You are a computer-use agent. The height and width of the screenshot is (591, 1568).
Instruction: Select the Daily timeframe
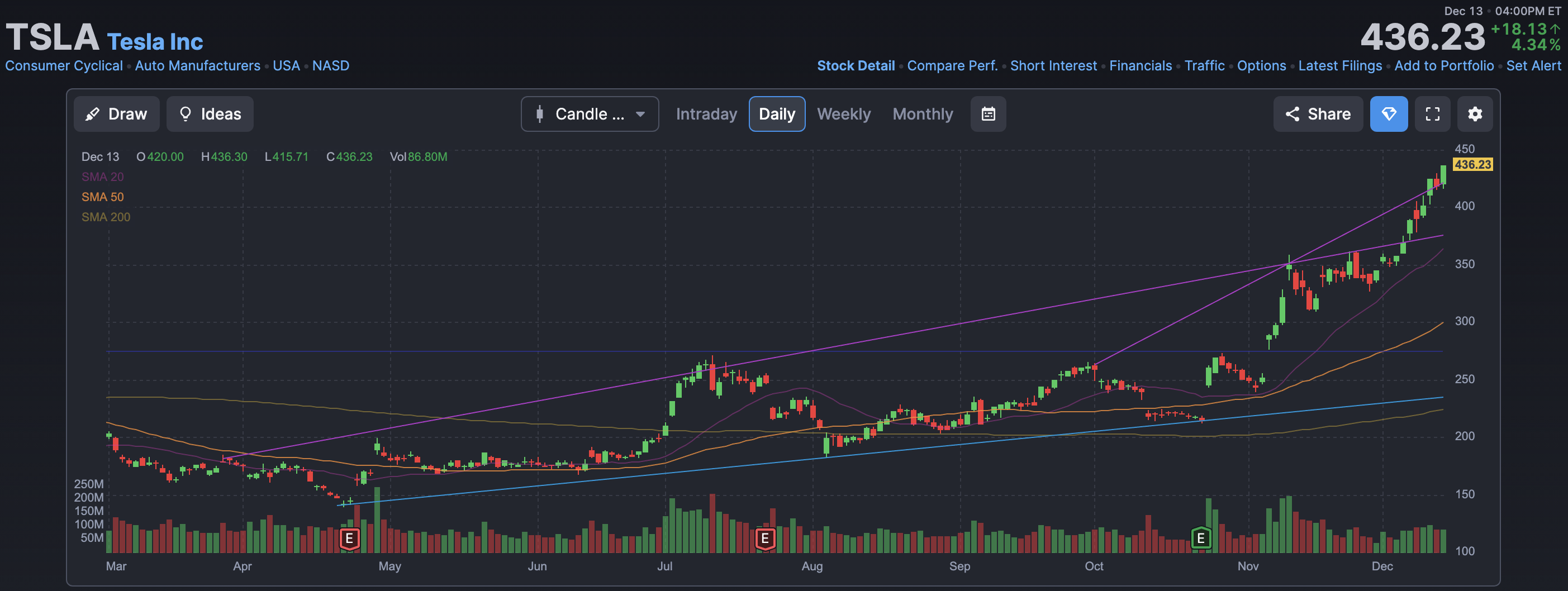[x=777, y=114]
